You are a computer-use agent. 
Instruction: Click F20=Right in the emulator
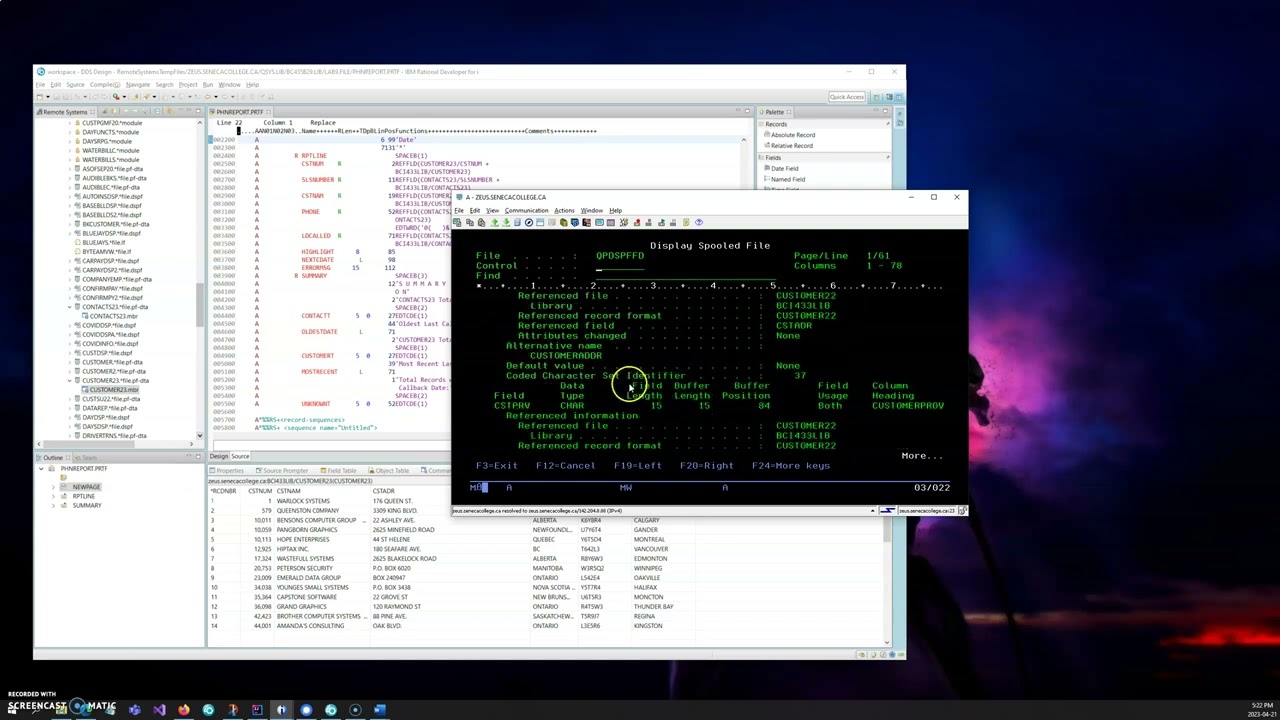706,466
